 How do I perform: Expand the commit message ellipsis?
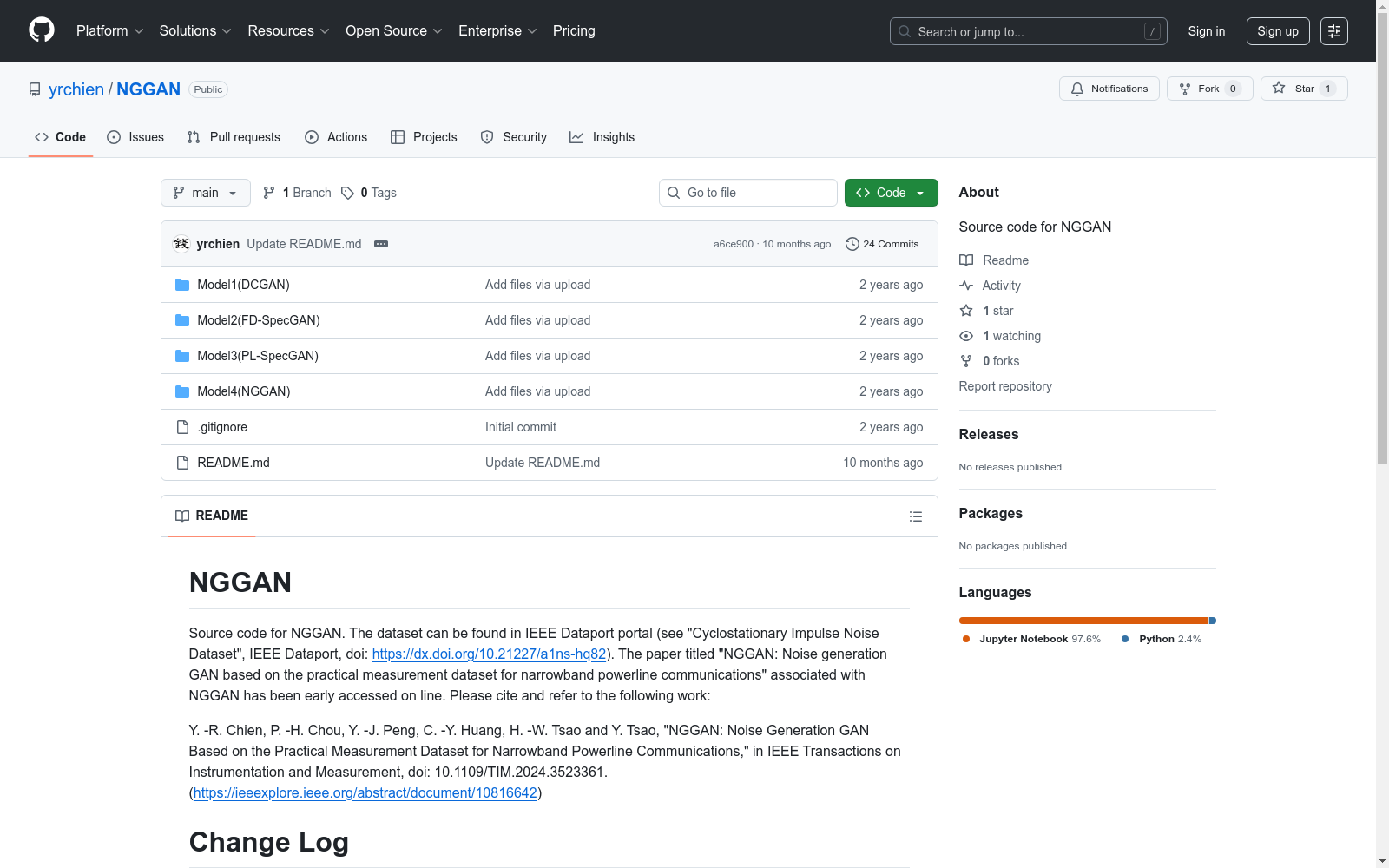click(381, 244)
